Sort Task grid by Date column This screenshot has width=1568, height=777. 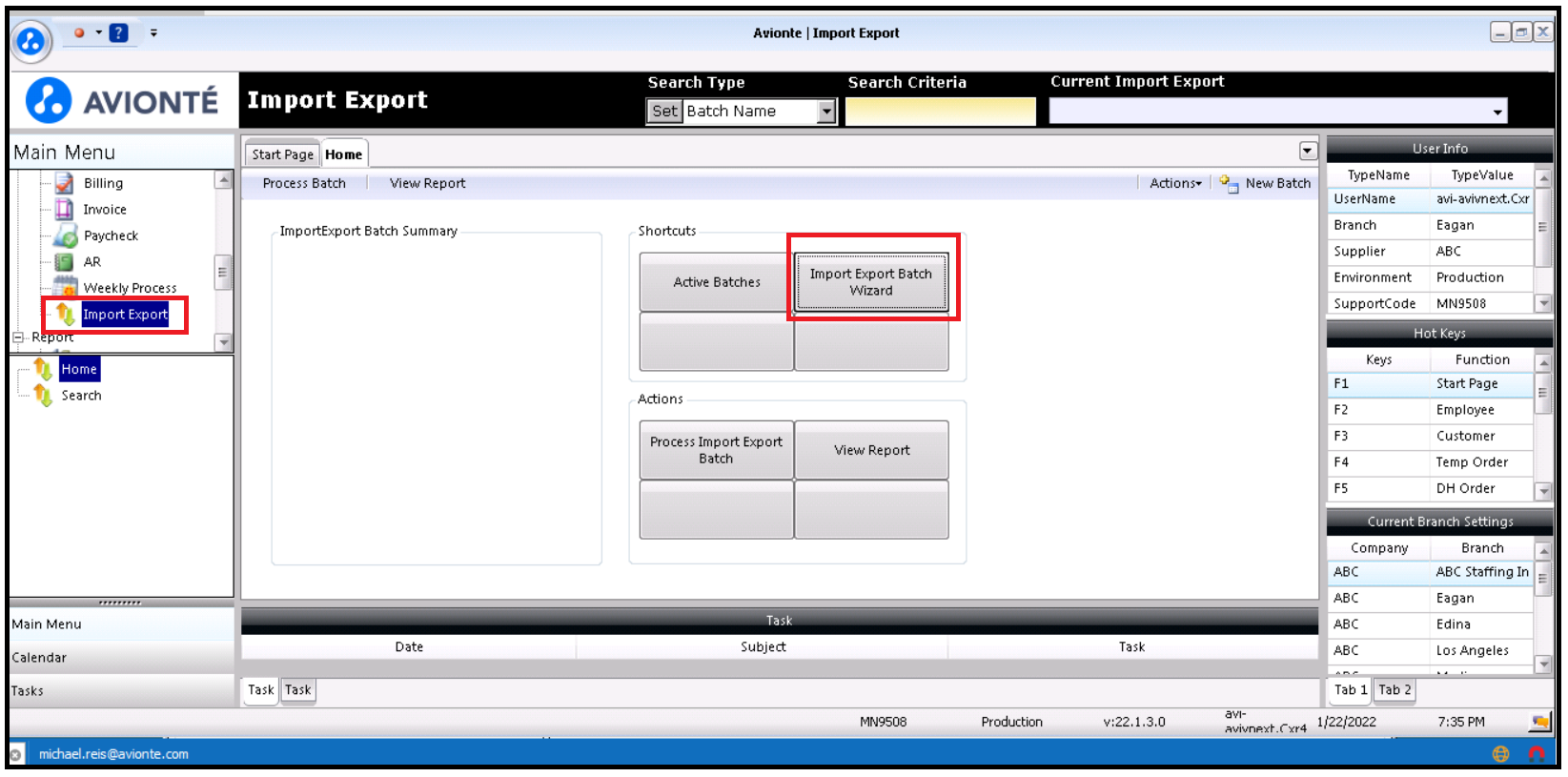[409, 647]
